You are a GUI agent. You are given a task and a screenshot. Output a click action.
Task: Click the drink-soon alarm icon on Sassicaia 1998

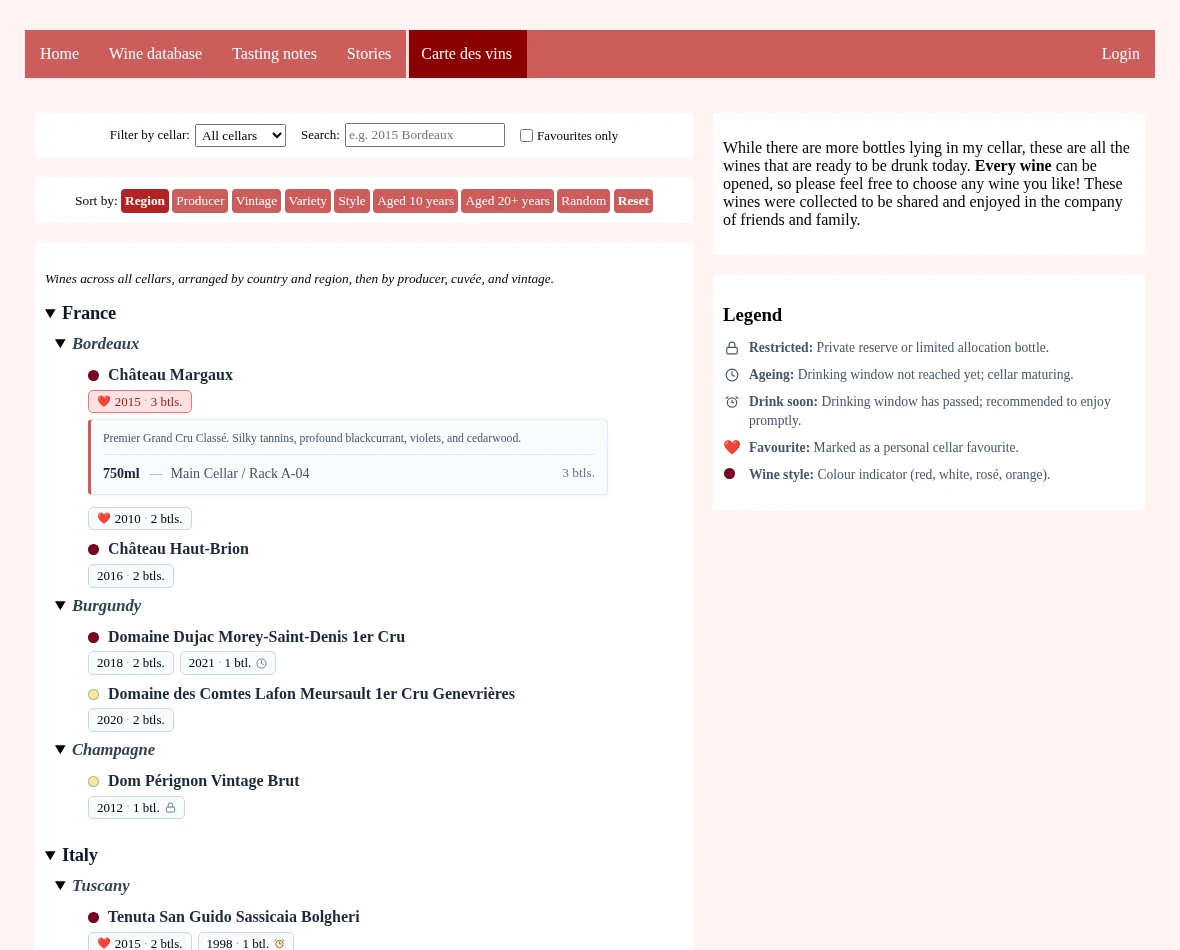pos(279,943)
